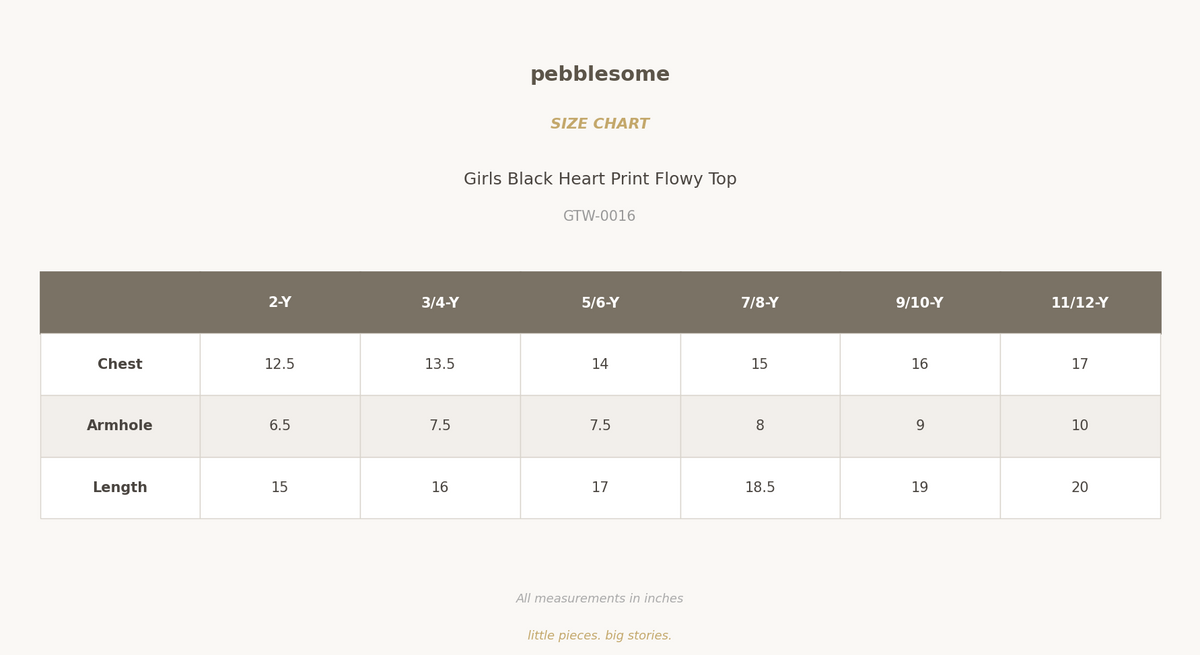Click the armhole value 10 cell

pyautogui.click(x=1080, y=426)
